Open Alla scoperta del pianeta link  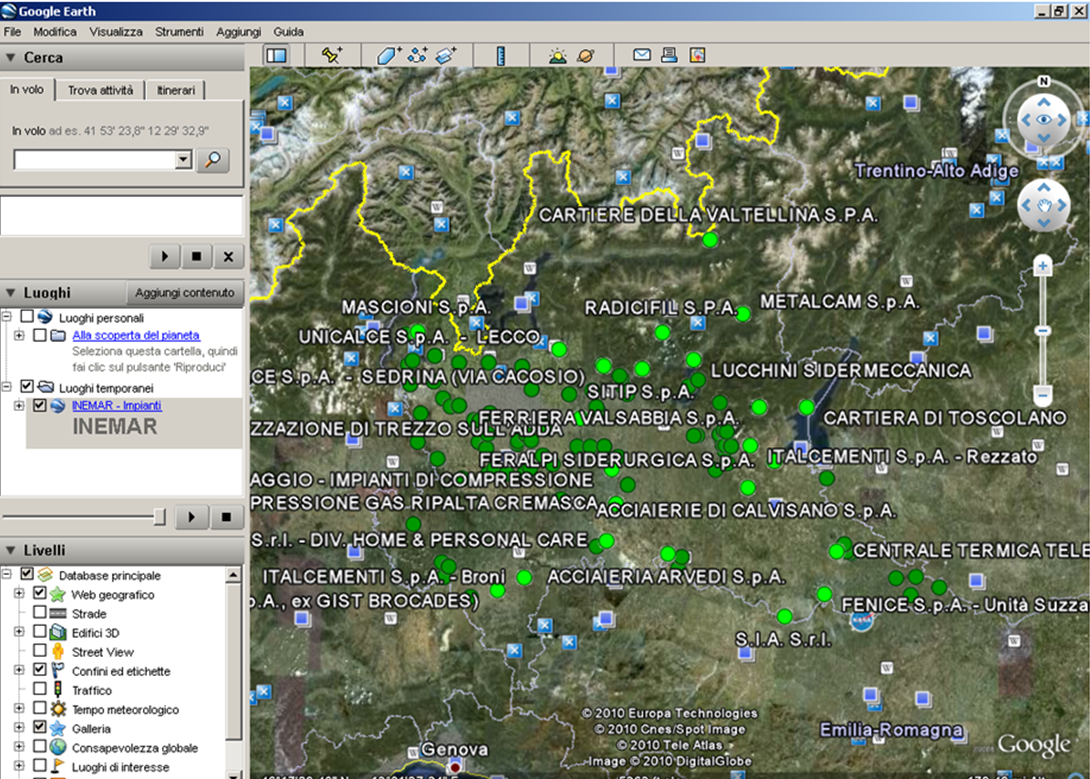136,335
